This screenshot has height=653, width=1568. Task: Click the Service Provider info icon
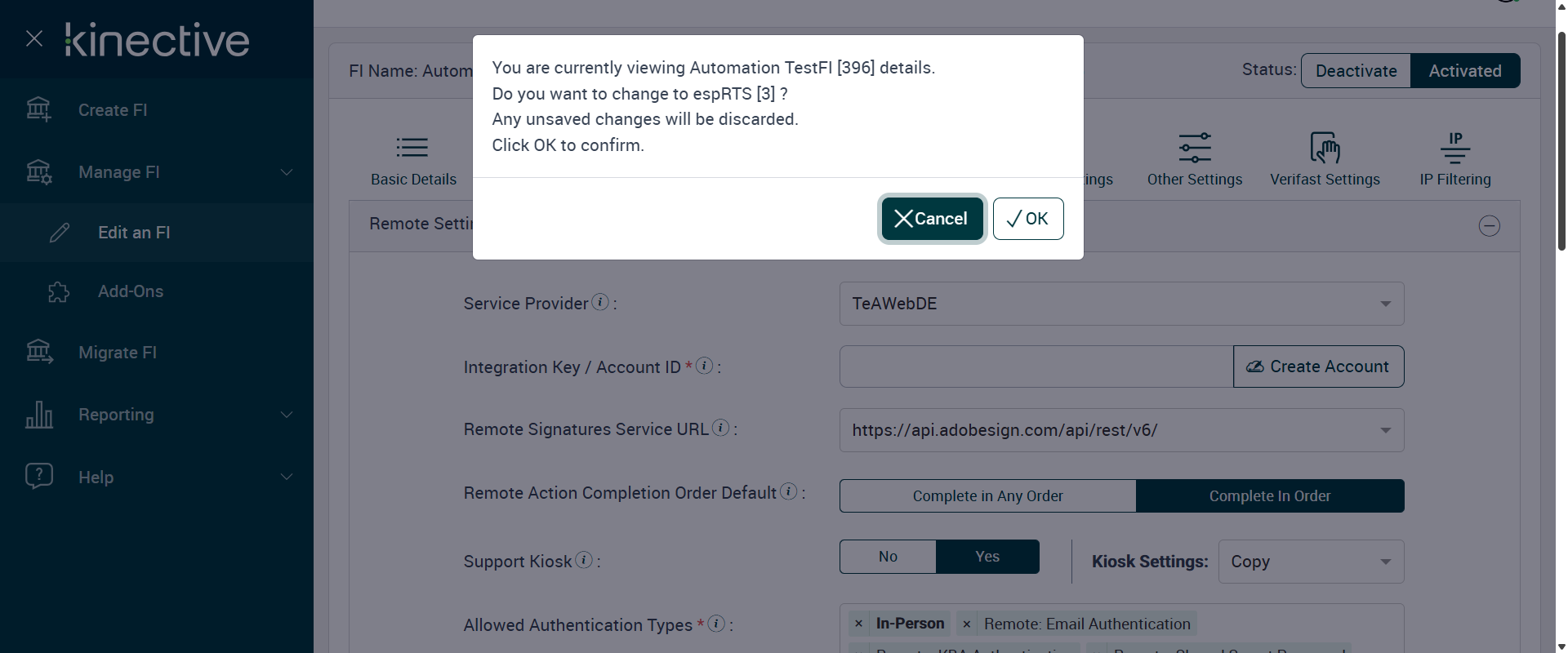pyautogui.click(x=600, y=302)
